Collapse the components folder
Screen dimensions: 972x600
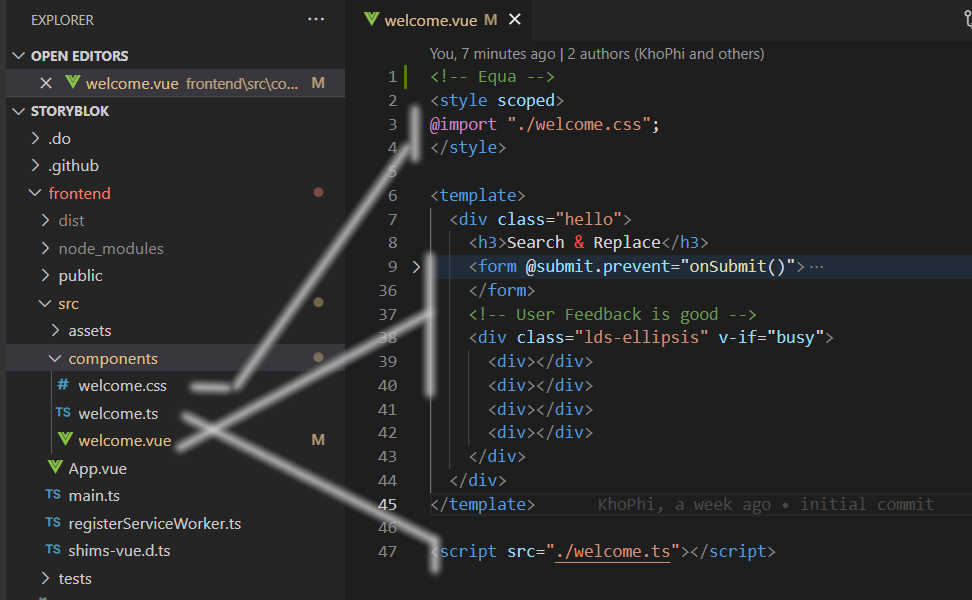click(54, 358)
